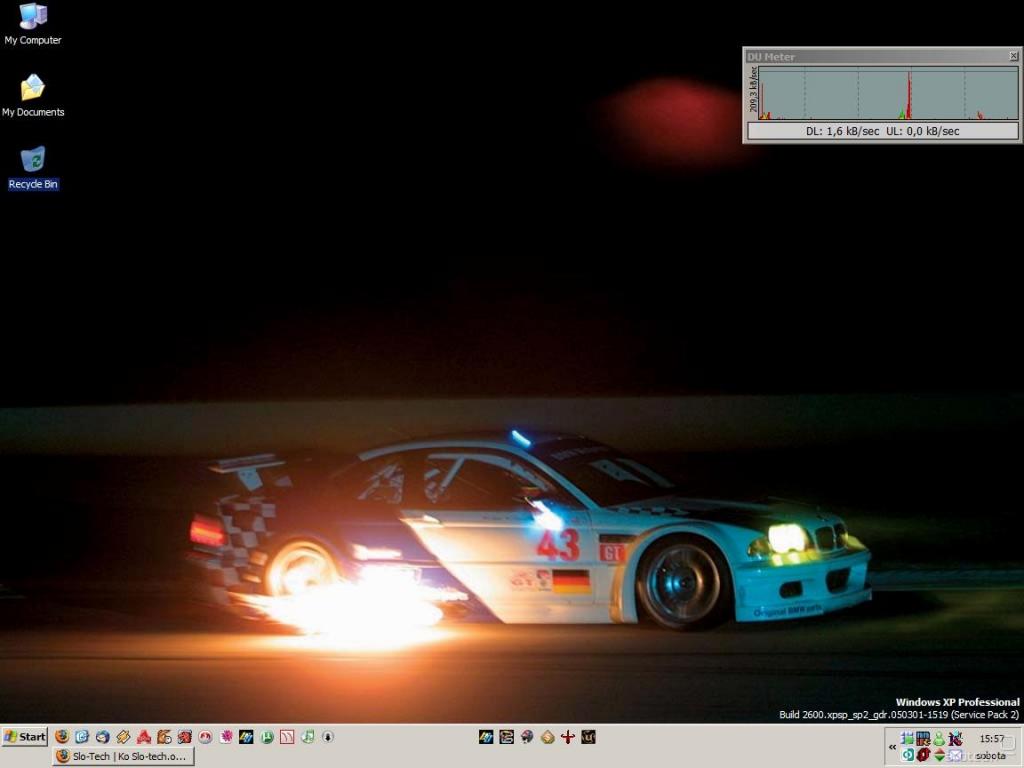Open the red dragon Quick Launch icon
Image resolution: width=1024 pixels, height=768 pixels.
(x=185, y=737)
